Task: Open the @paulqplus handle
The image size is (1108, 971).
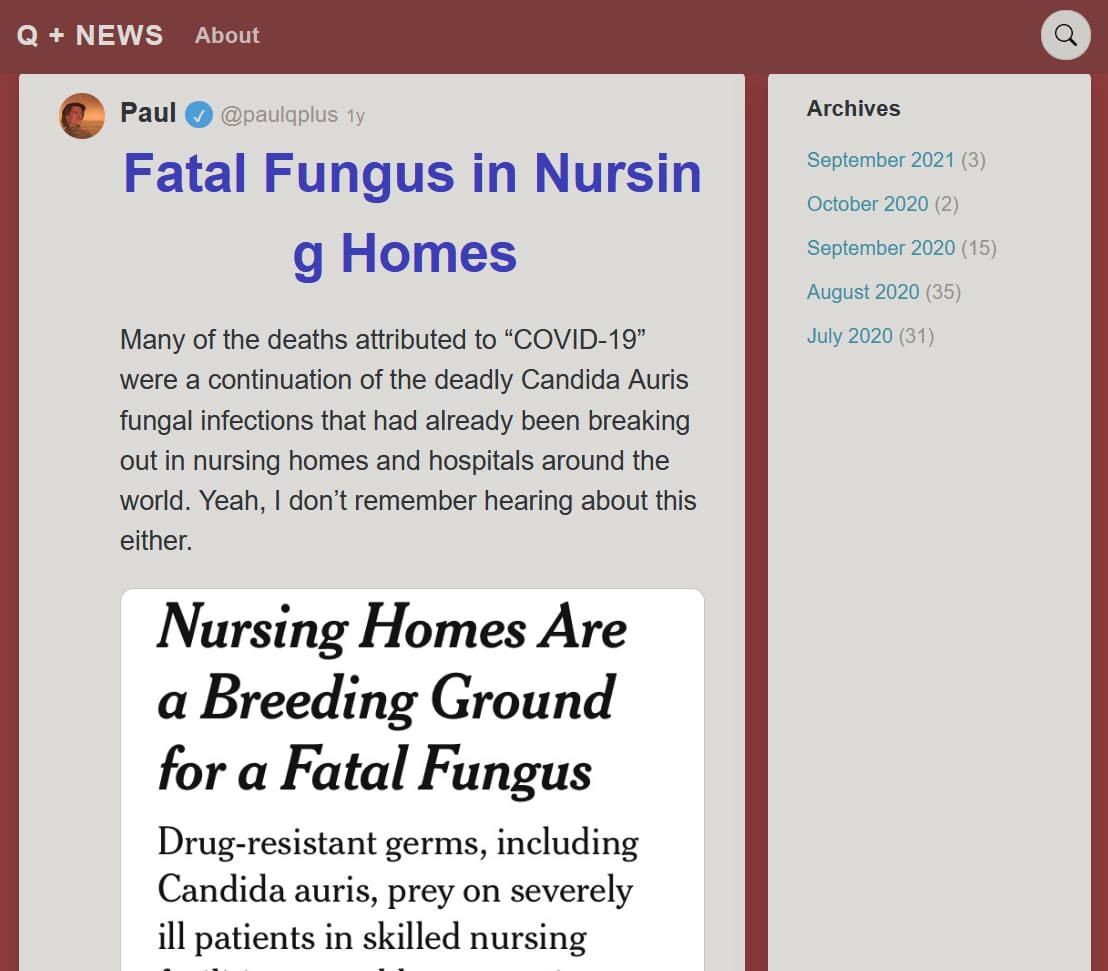Action: (x=279, y=114)
